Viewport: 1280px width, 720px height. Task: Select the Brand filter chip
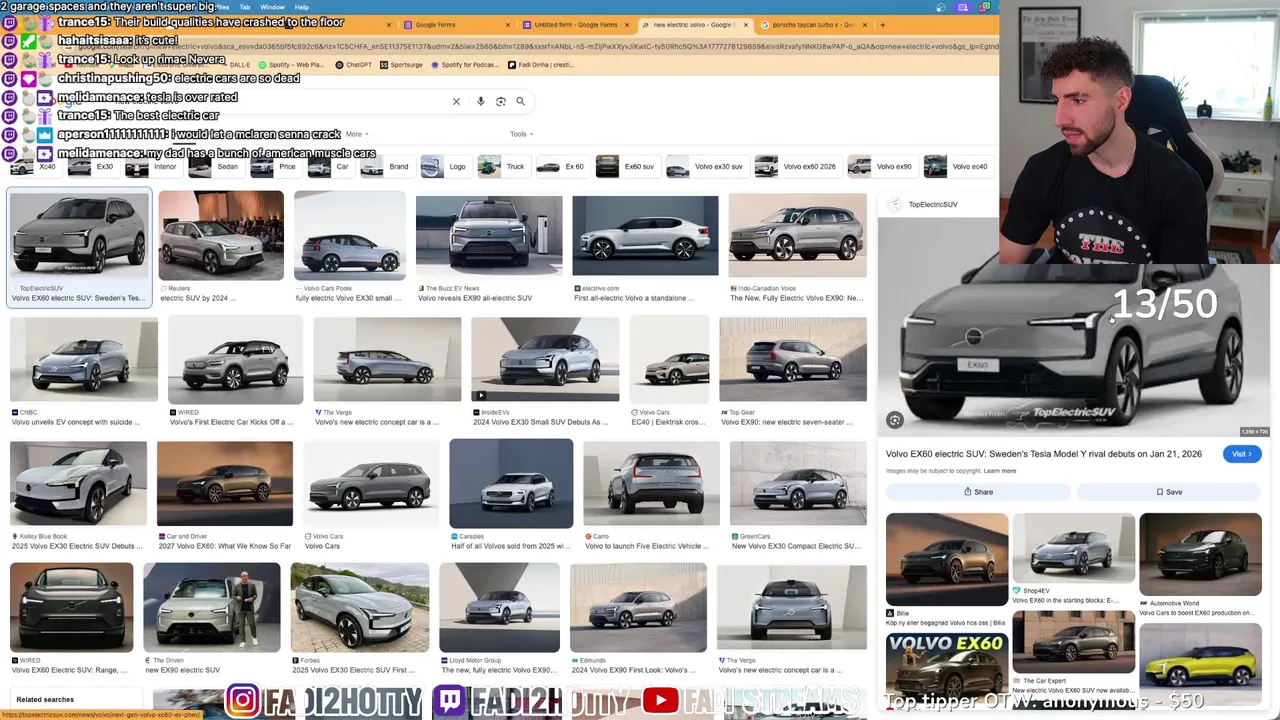(387, 167)
